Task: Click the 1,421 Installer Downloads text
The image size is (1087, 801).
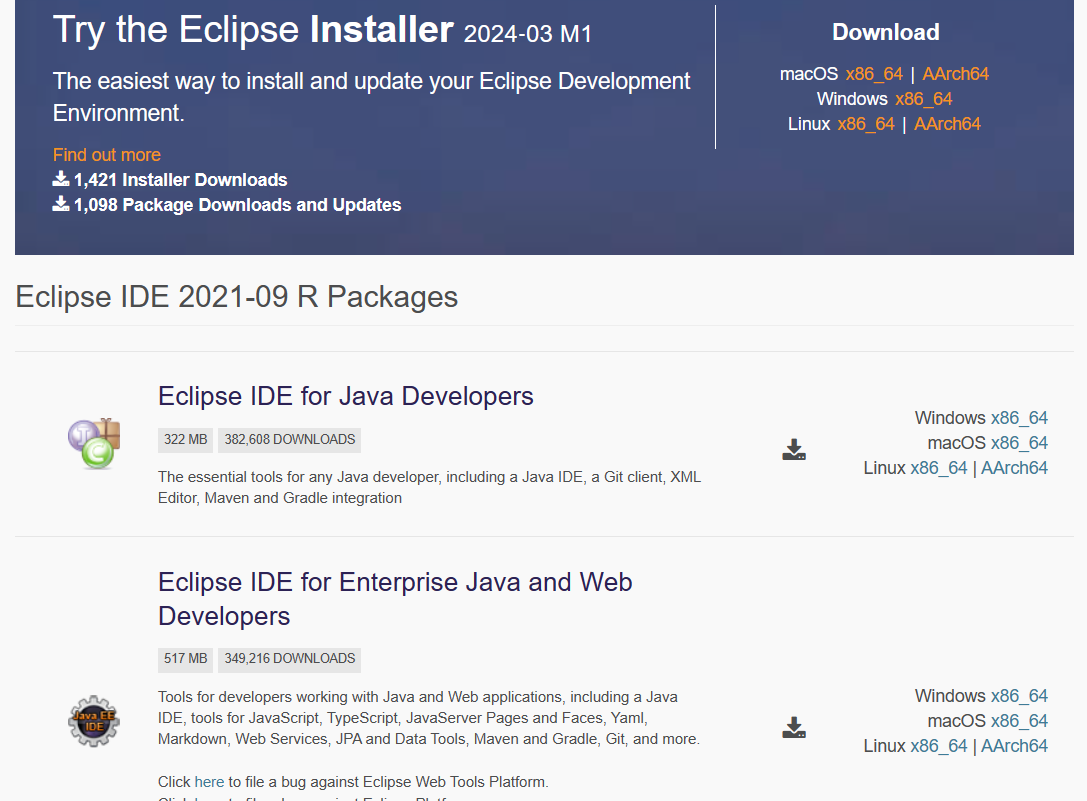Action: [x=180, y=180]
